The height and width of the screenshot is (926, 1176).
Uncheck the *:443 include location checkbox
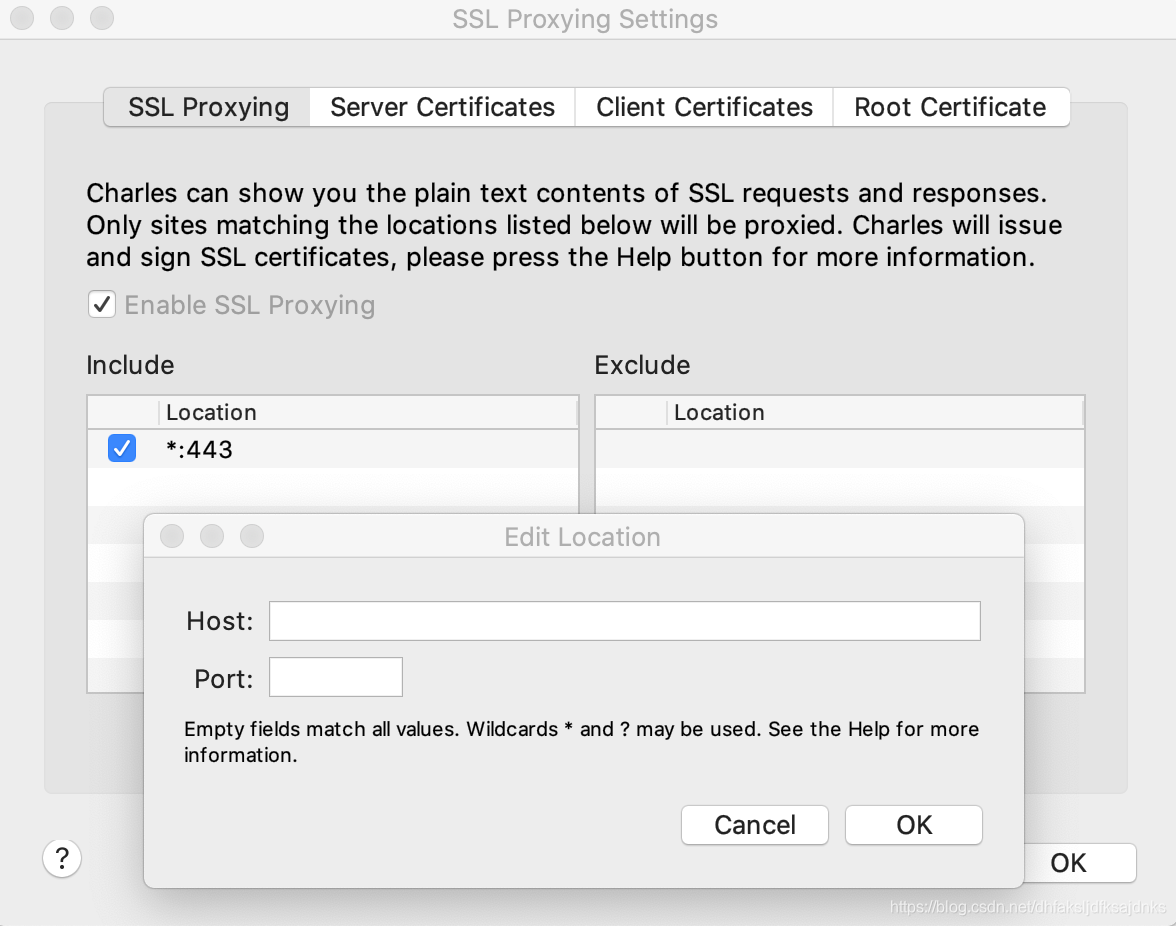click(x=122, y=448)
